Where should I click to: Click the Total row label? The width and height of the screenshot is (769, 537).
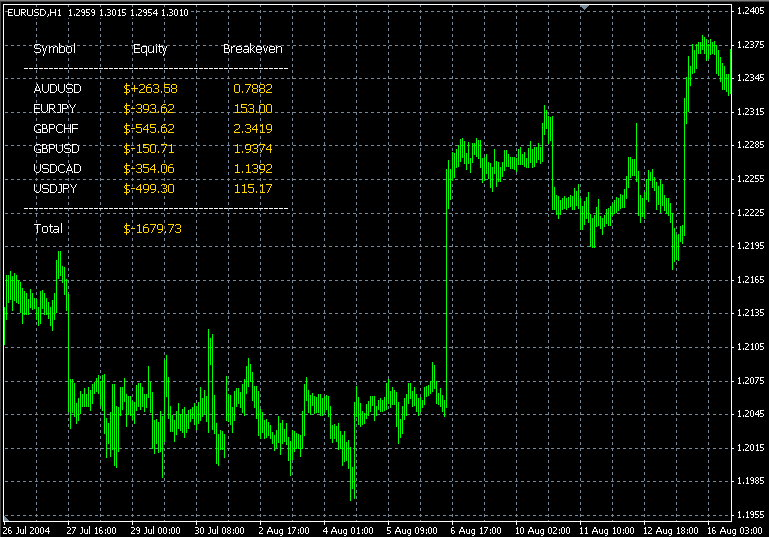pyautogui.click(x=48, y=229)
